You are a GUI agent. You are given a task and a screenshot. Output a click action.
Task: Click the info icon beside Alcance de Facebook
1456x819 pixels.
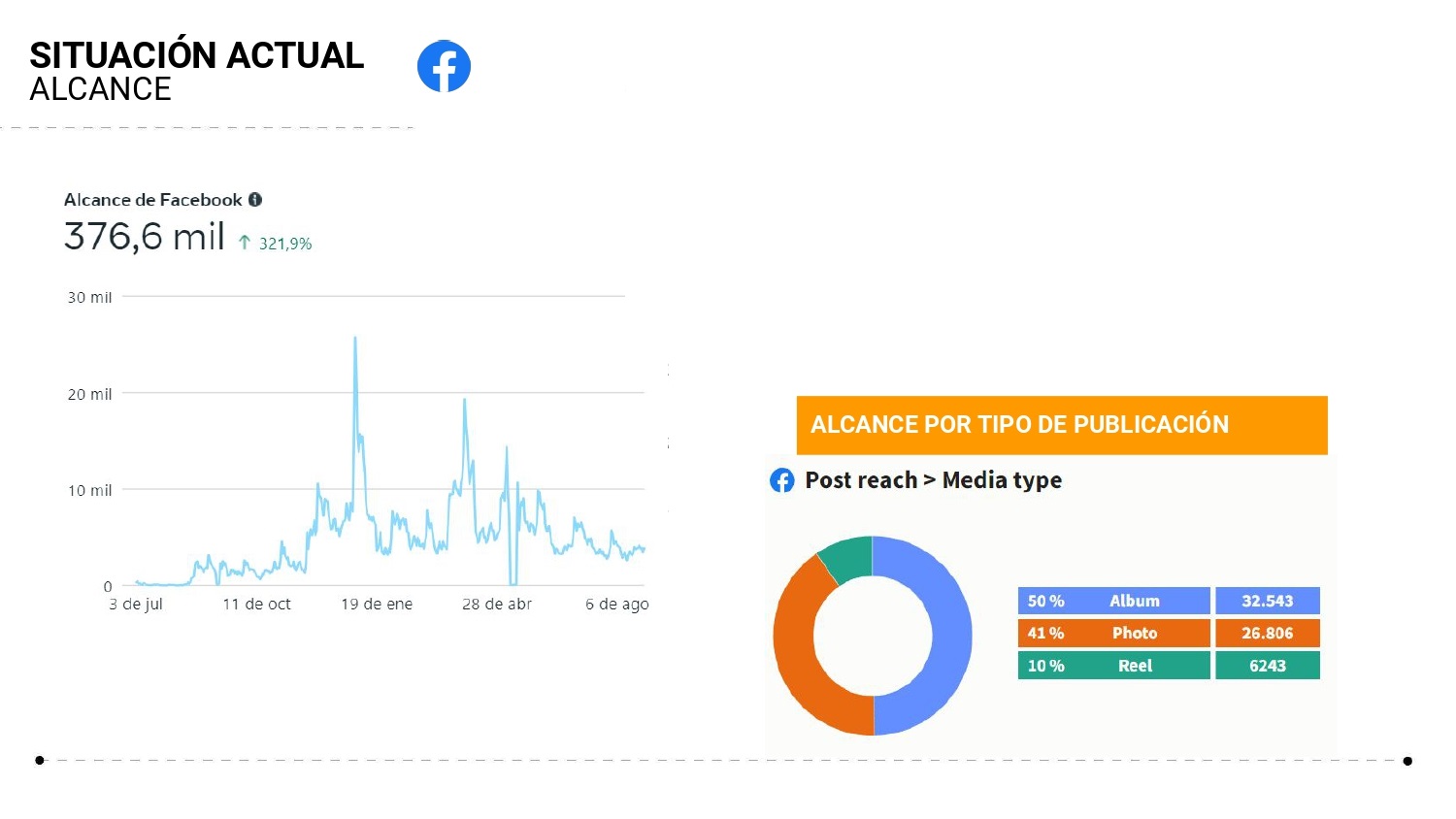[255, 200]
